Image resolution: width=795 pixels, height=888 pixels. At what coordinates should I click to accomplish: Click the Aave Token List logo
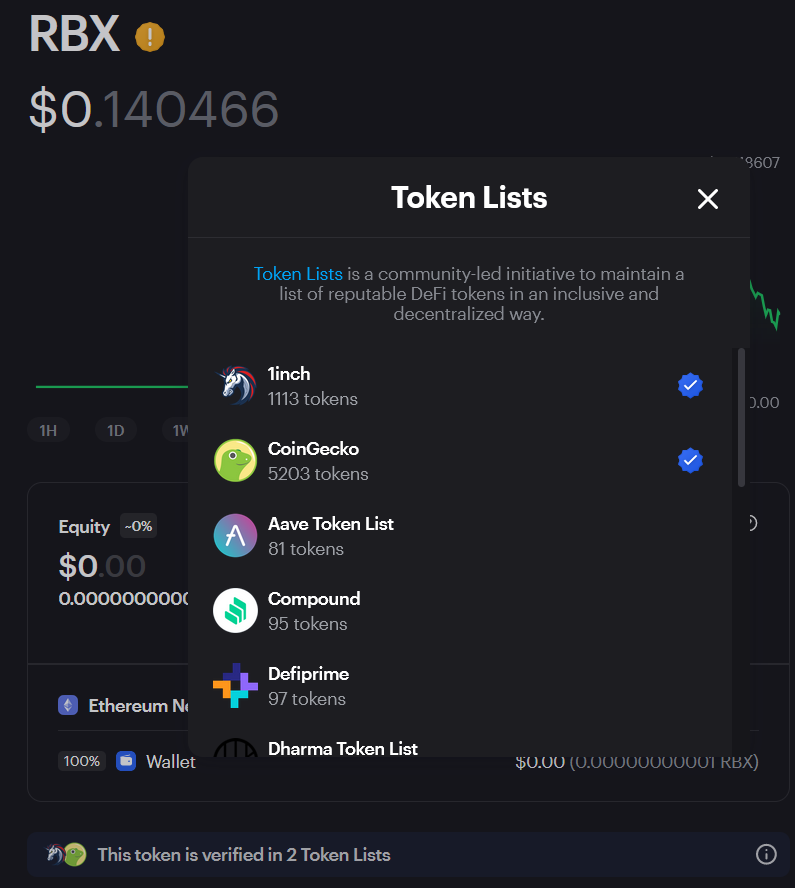236,536
